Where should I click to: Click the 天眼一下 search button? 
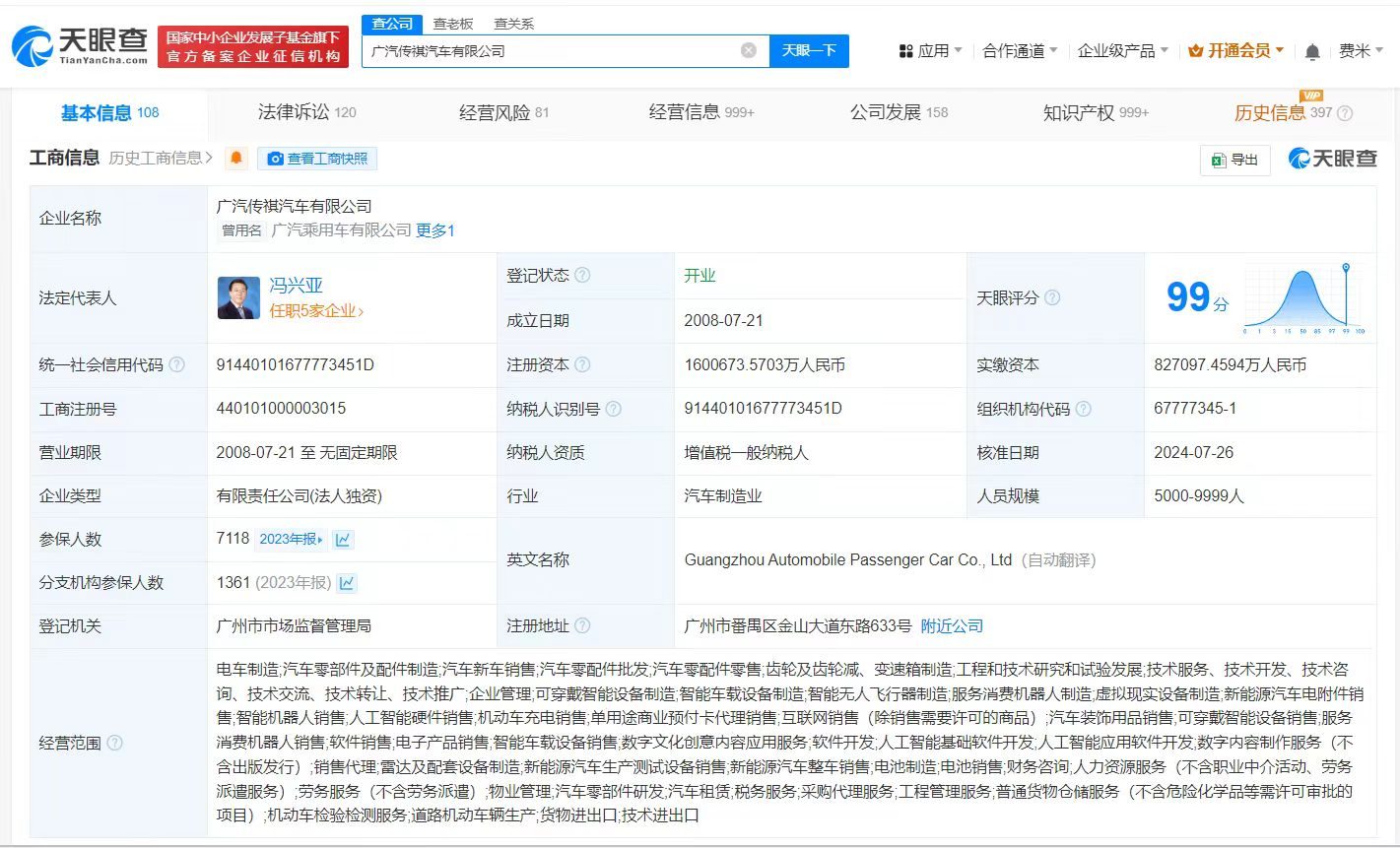pos(809,50)
